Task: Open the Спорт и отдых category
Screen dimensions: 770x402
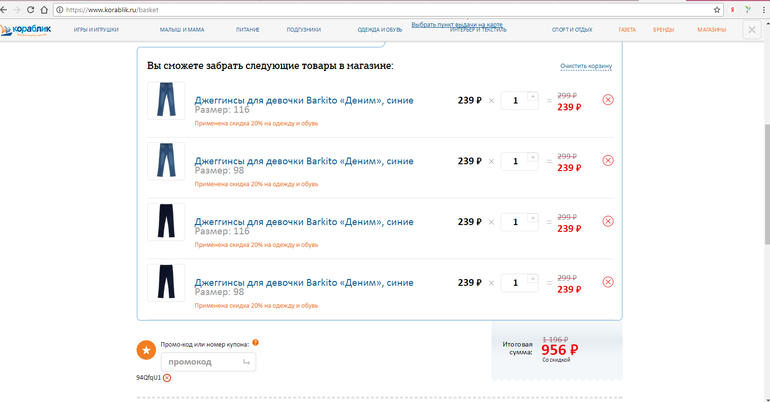Action: tap(572, 30)
